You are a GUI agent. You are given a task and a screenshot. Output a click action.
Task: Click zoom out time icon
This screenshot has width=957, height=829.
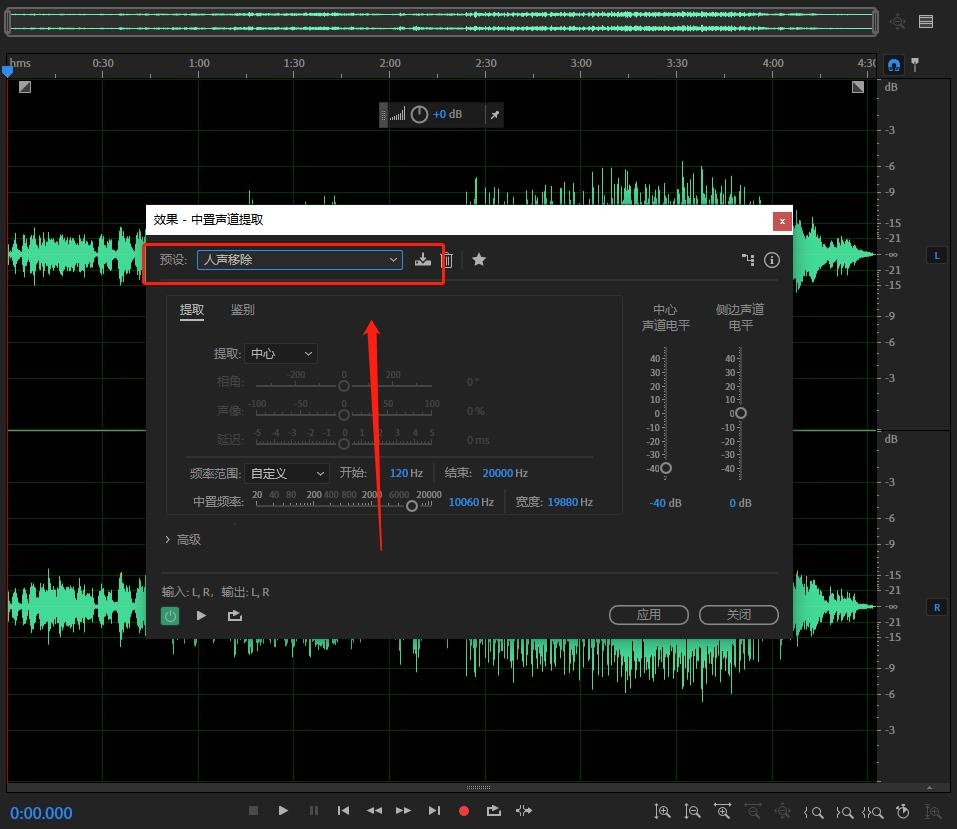(753, 811)
